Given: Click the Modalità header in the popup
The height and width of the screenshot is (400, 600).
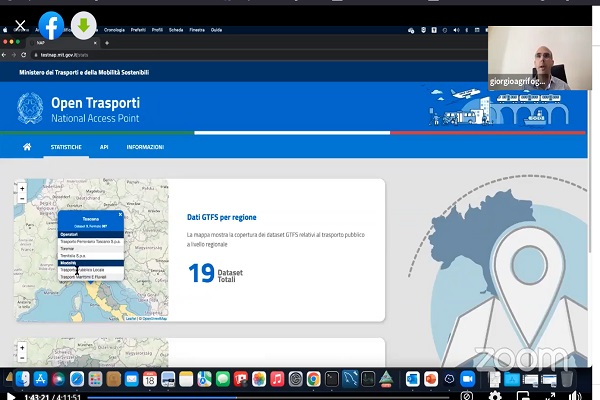Looking at the screenshot, I should point(91,263).
